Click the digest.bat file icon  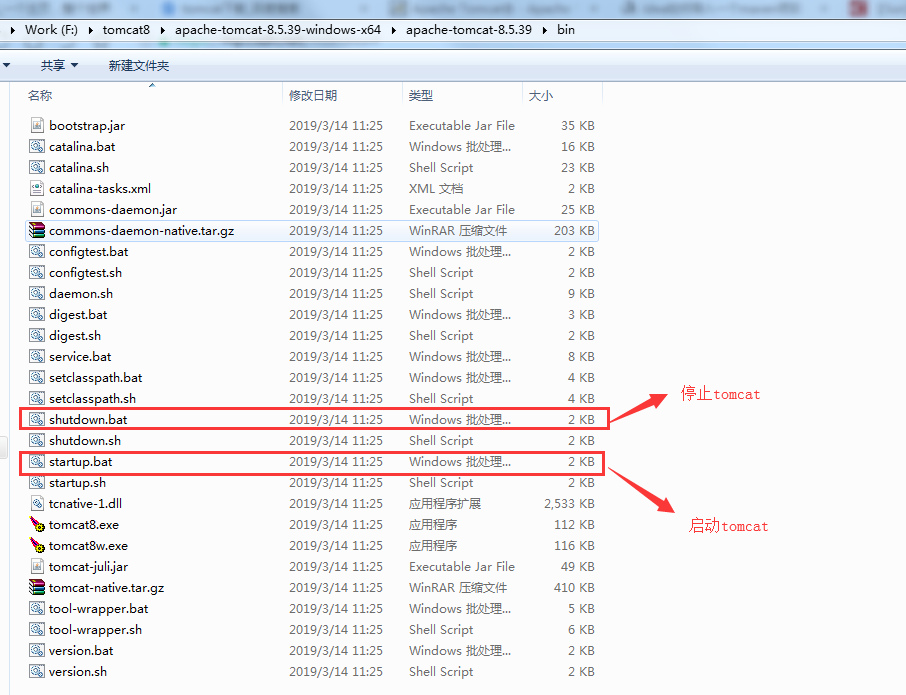[37, 314]
